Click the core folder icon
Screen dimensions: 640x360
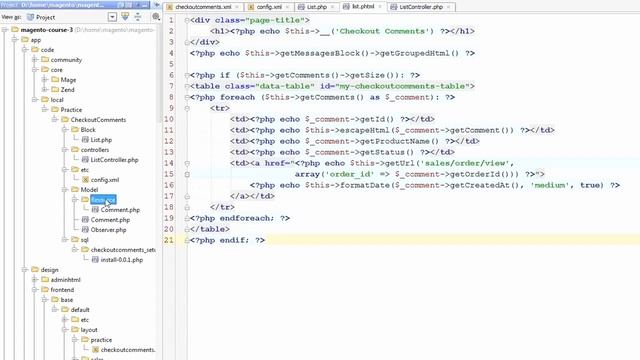point(45,69)
